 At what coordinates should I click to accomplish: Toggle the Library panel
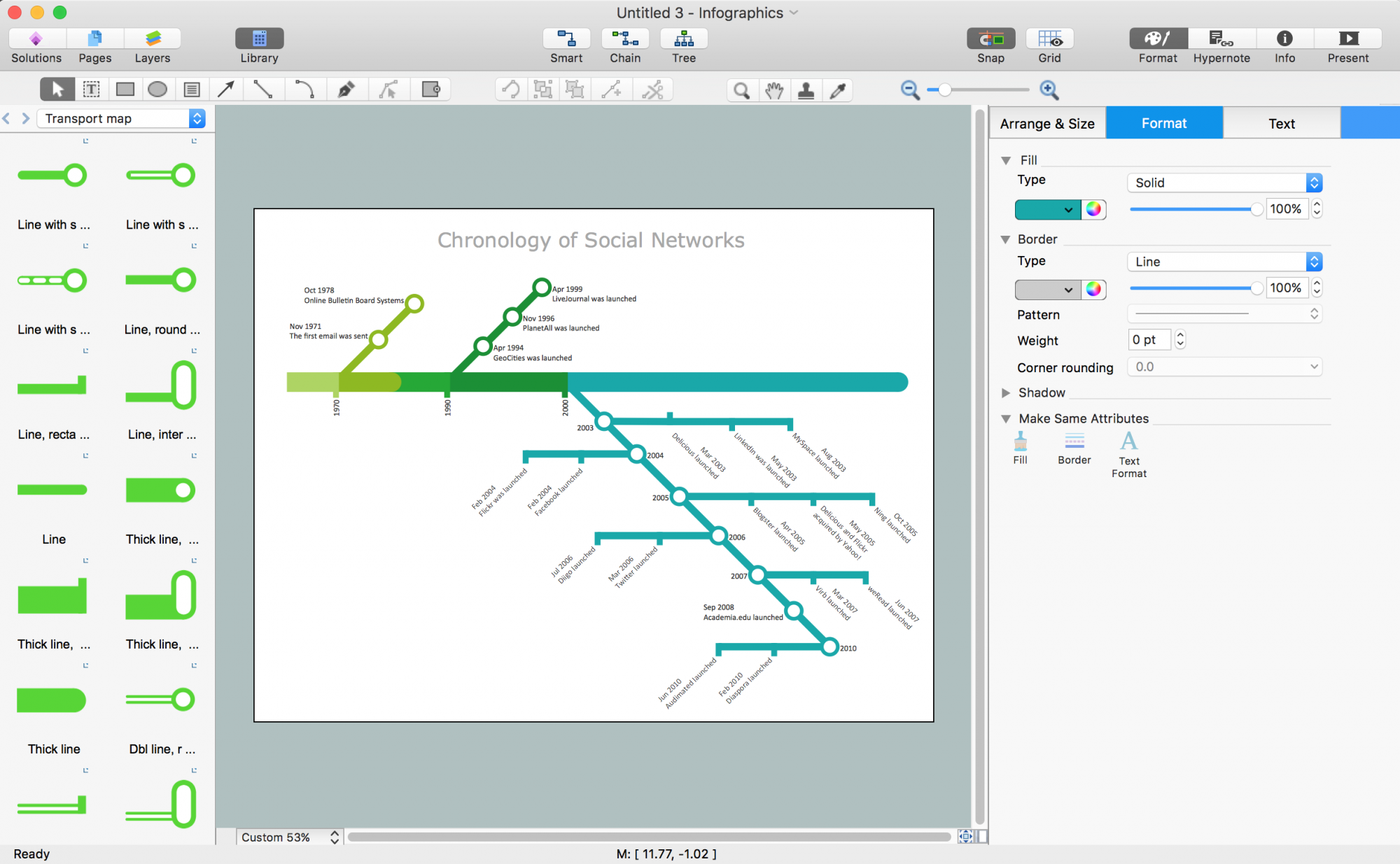tap(259, 46)
